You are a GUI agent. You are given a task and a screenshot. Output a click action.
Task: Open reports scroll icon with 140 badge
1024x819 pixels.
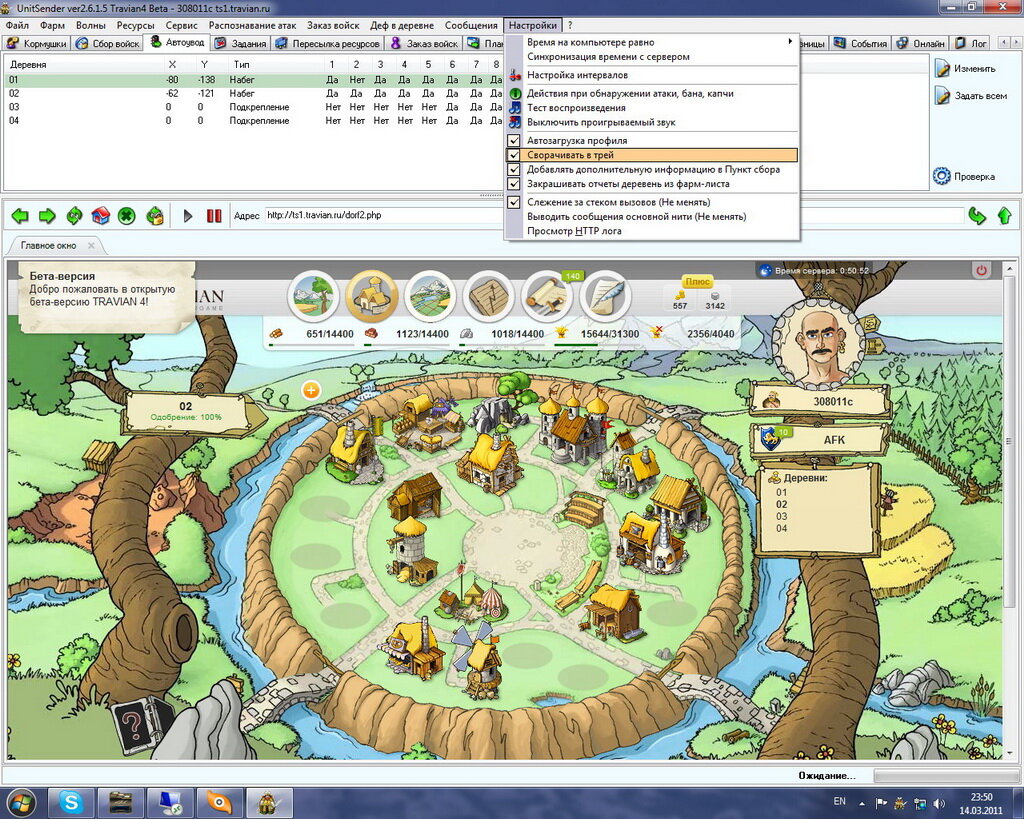tap(547, 296)
